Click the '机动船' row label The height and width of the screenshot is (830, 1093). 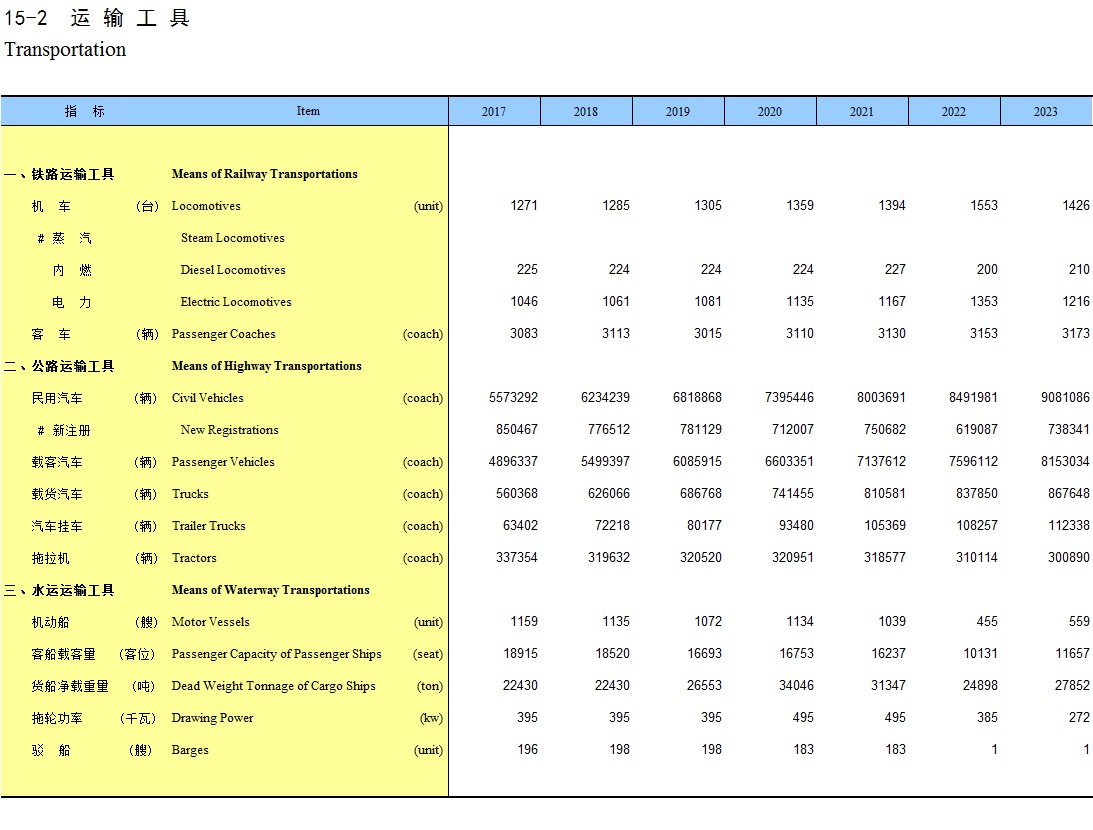(51, 622)
